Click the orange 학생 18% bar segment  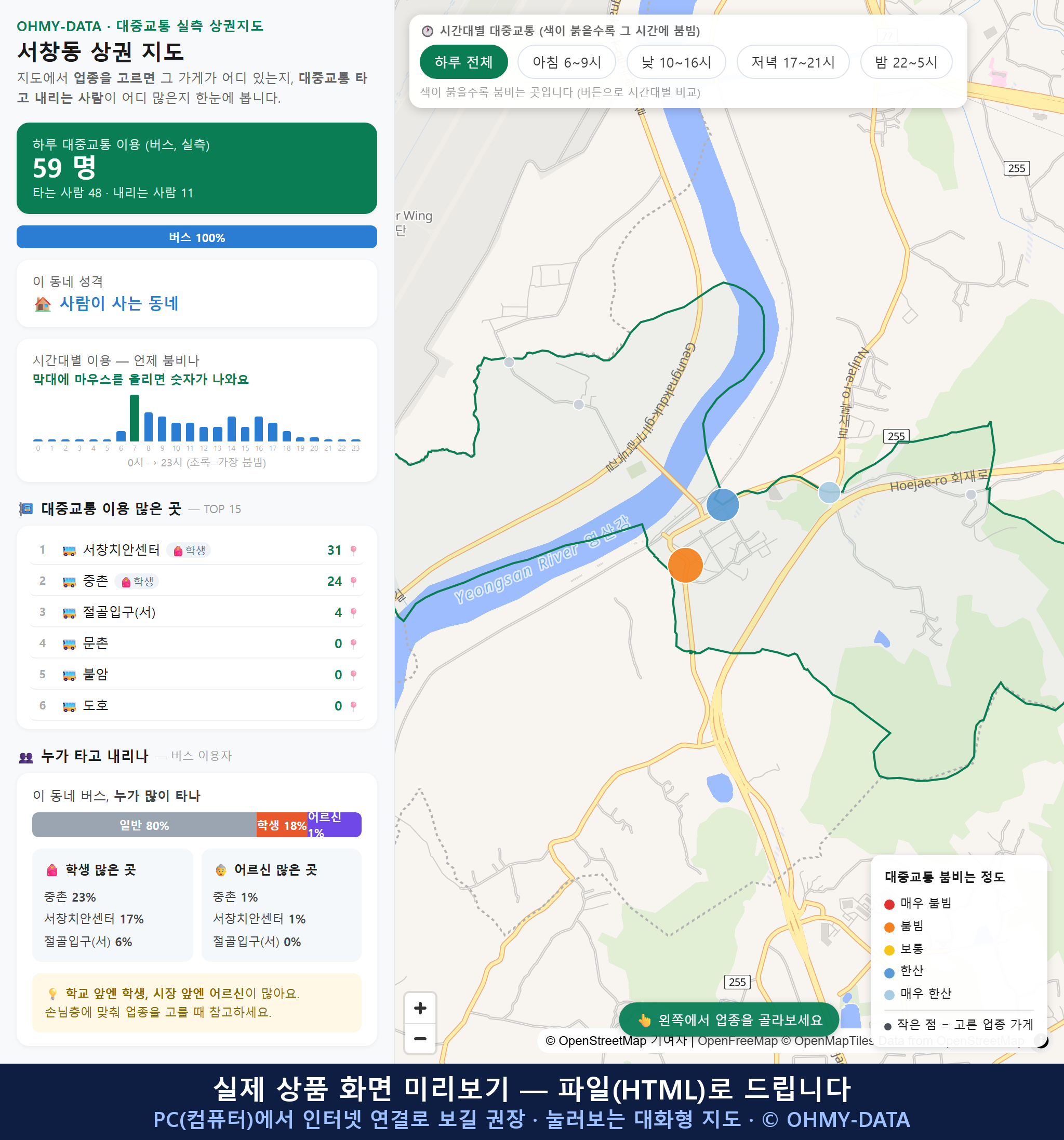282,825
